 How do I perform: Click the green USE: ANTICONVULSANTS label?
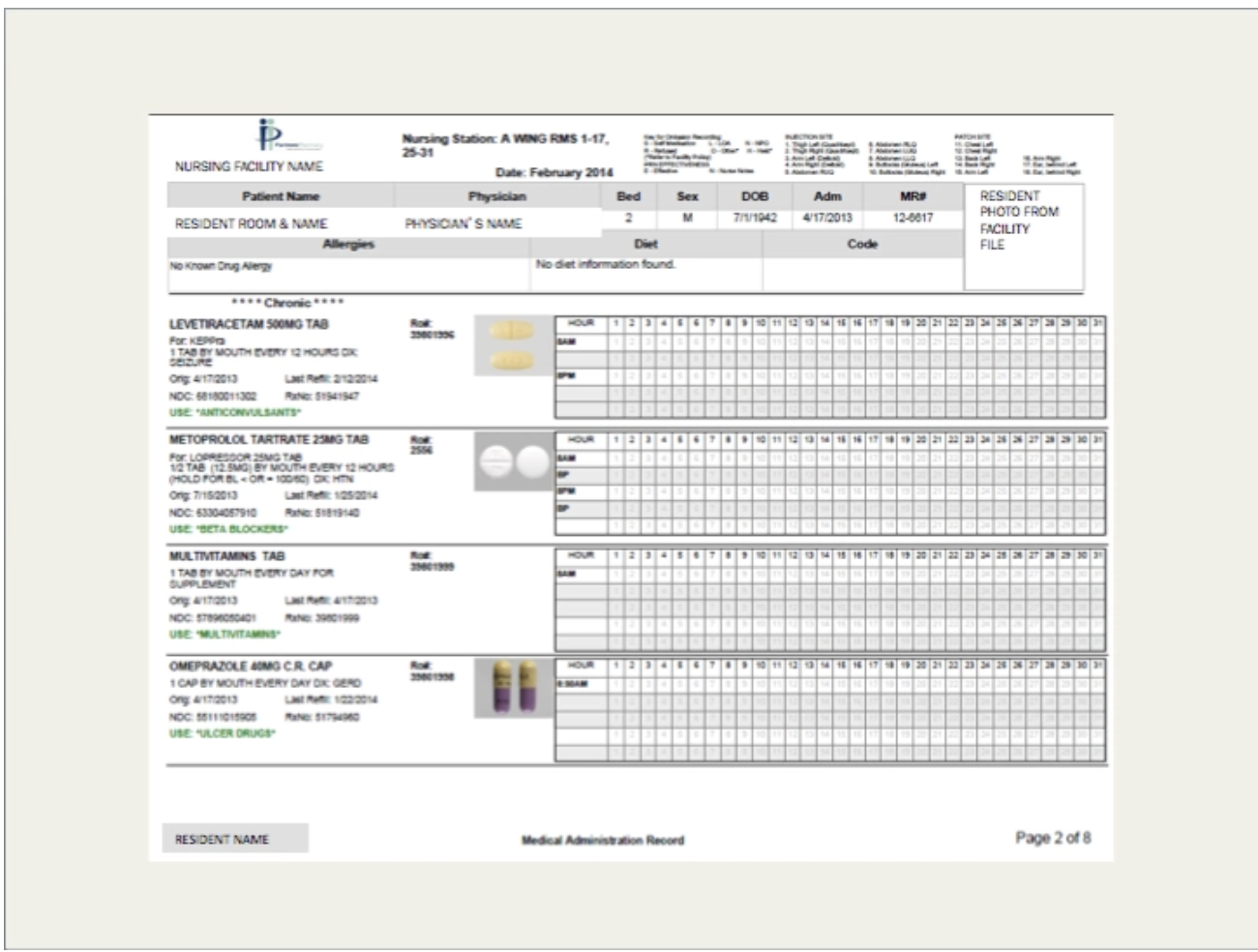(235, 413)
